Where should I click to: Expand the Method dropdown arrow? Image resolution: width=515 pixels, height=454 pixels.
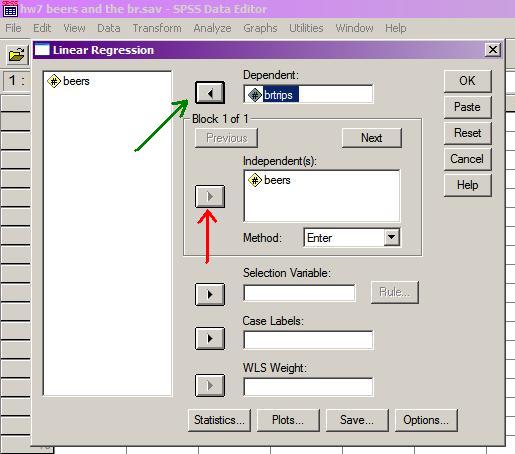pos(392,237)
